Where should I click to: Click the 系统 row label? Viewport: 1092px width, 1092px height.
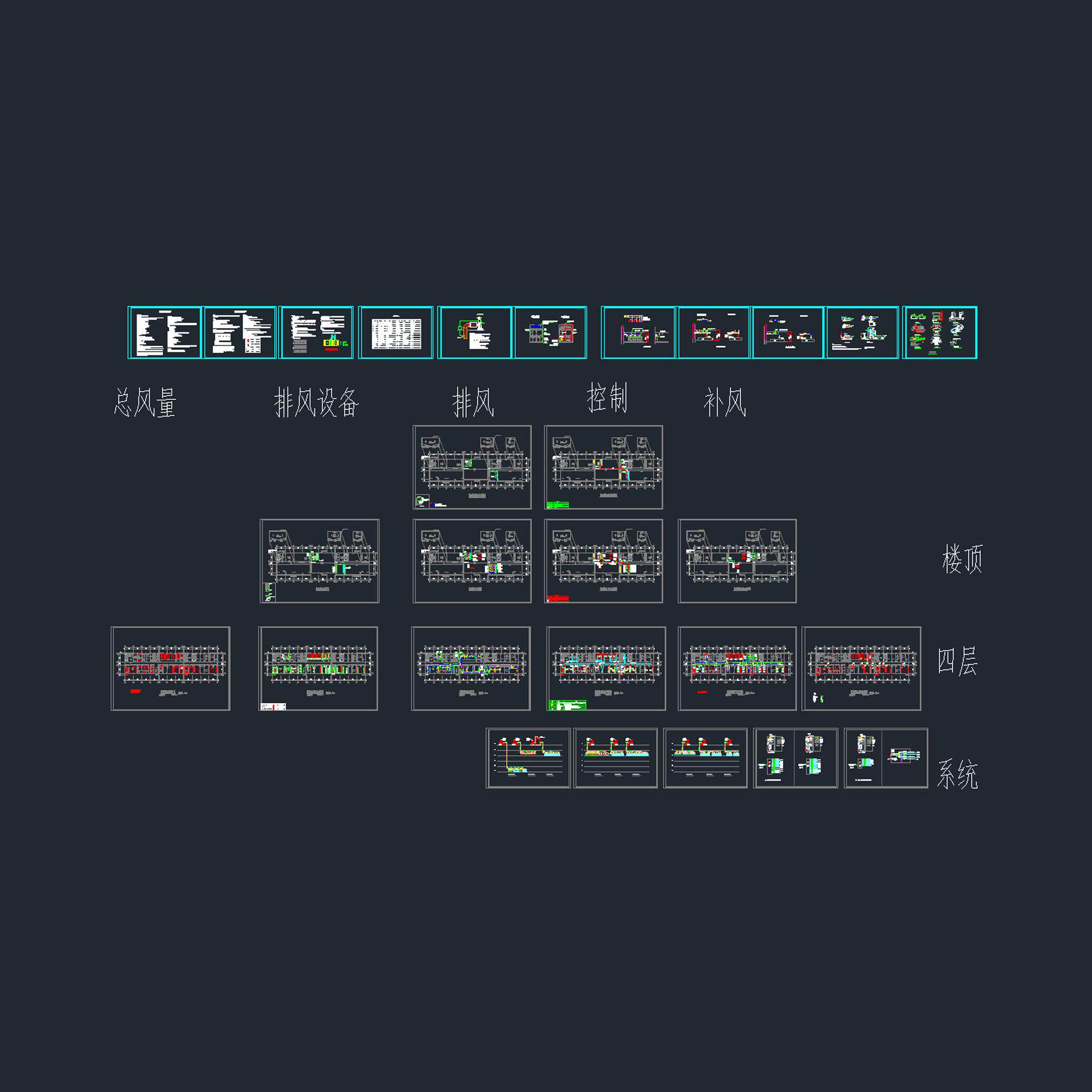[x=957, y=775]
